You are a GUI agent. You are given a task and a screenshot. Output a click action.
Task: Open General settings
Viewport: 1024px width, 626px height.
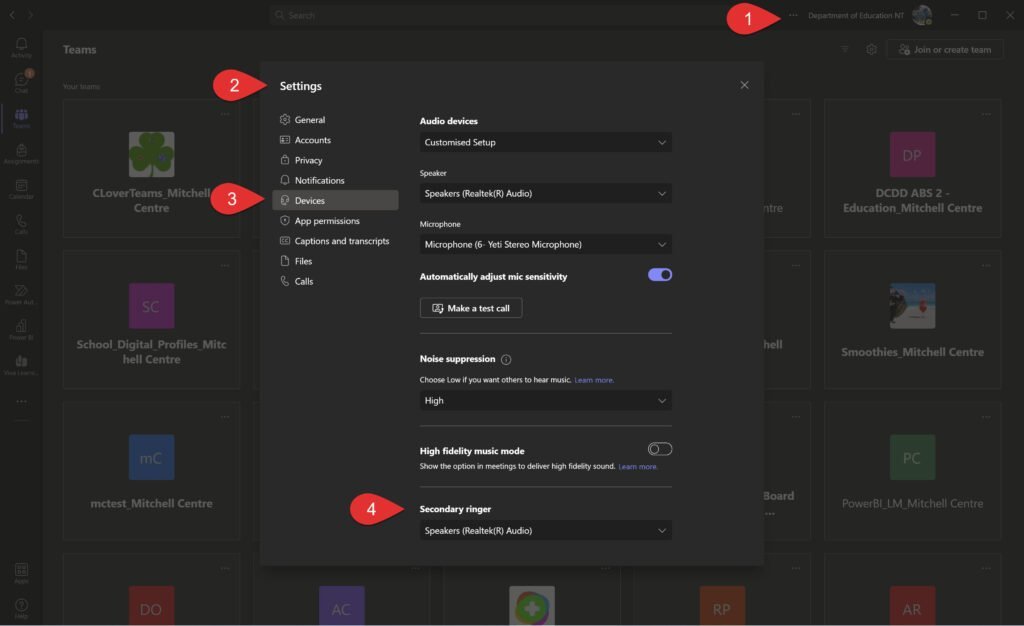tap(335, 119)
